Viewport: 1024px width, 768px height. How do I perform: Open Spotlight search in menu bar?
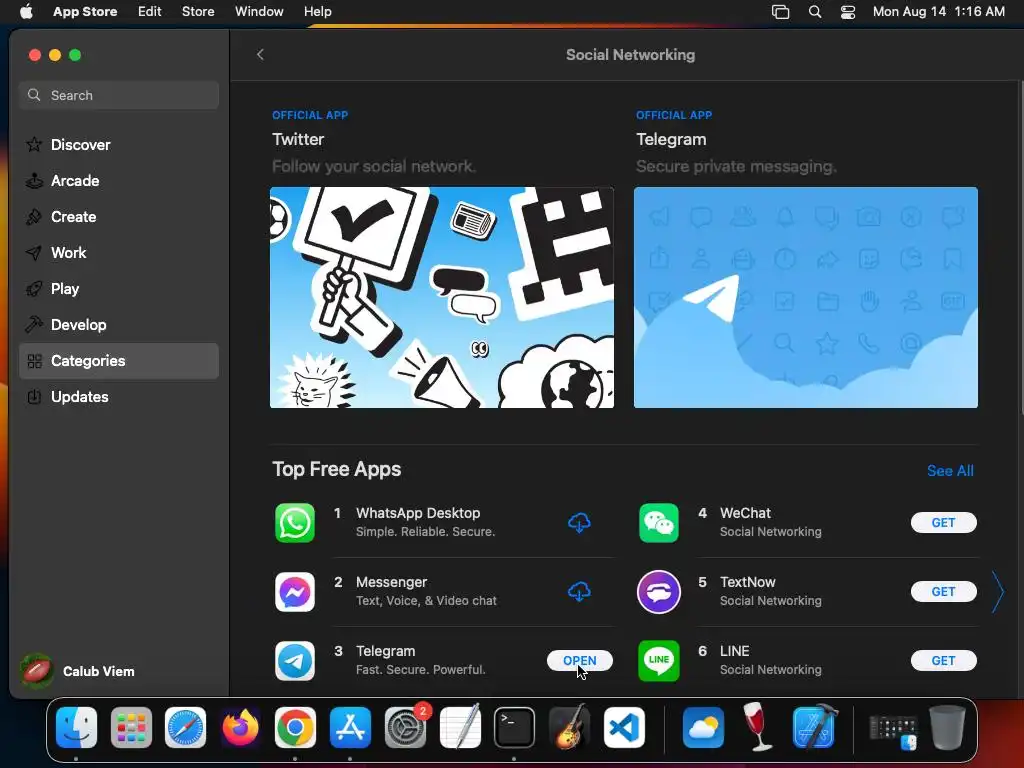tap(814, 12)
